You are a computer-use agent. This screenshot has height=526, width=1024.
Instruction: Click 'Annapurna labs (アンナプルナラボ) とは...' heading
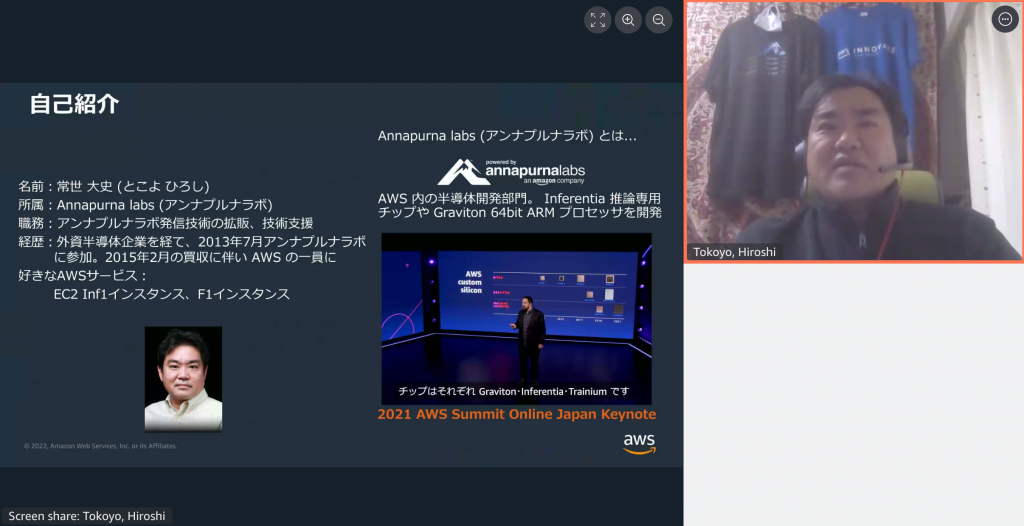(507, 136)
